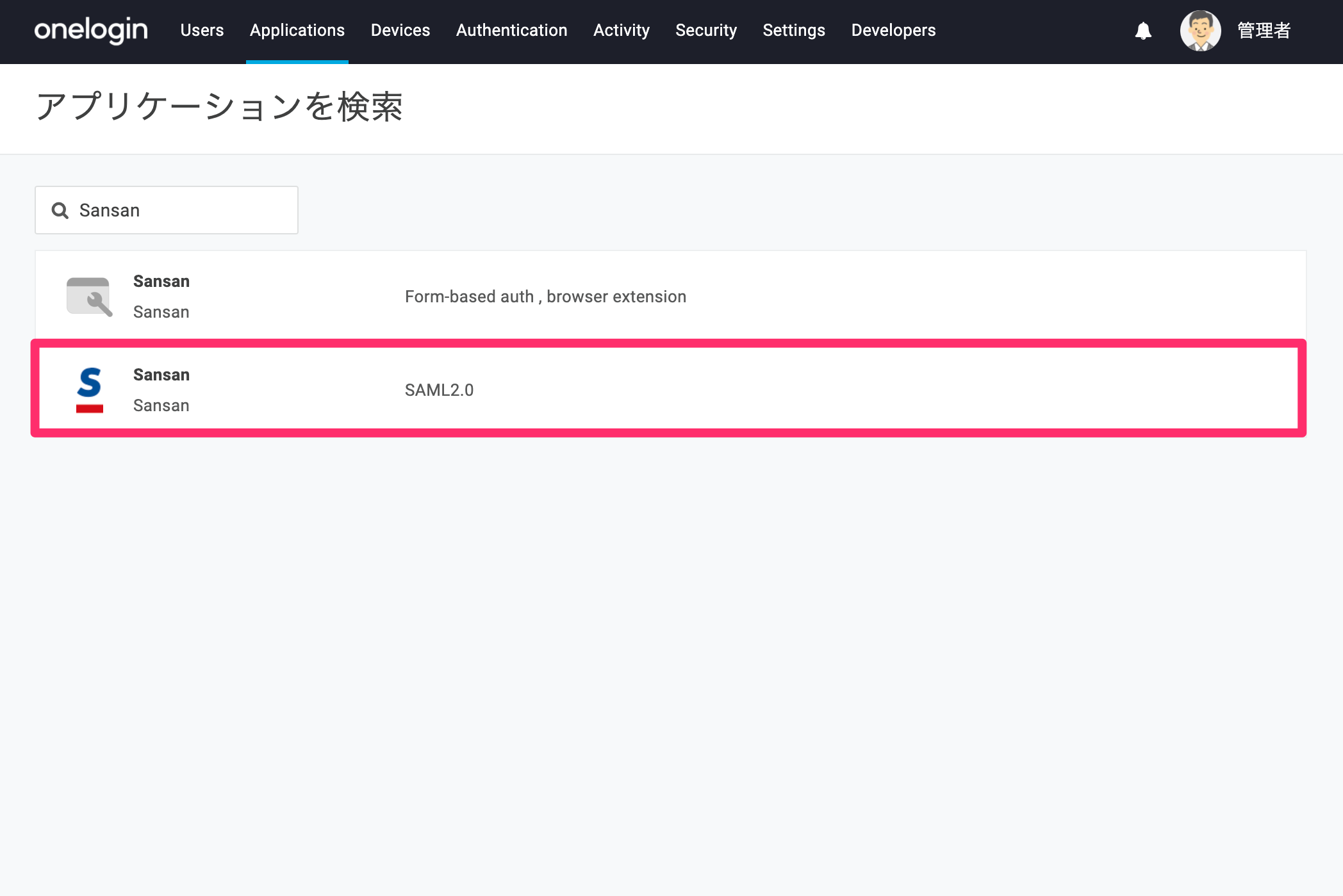
Task: Open the Authentication menu
Action: click(x=512, y=30)
